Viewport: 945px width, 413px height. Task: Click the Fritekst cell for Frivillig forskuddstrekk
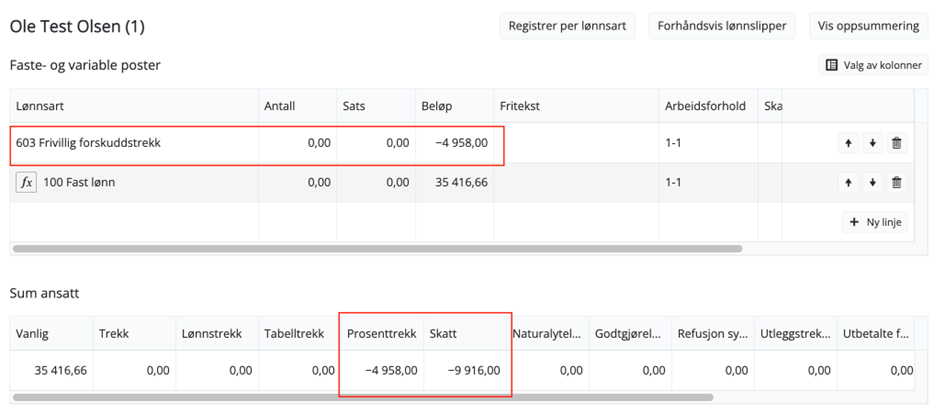(x=575, y=143)
